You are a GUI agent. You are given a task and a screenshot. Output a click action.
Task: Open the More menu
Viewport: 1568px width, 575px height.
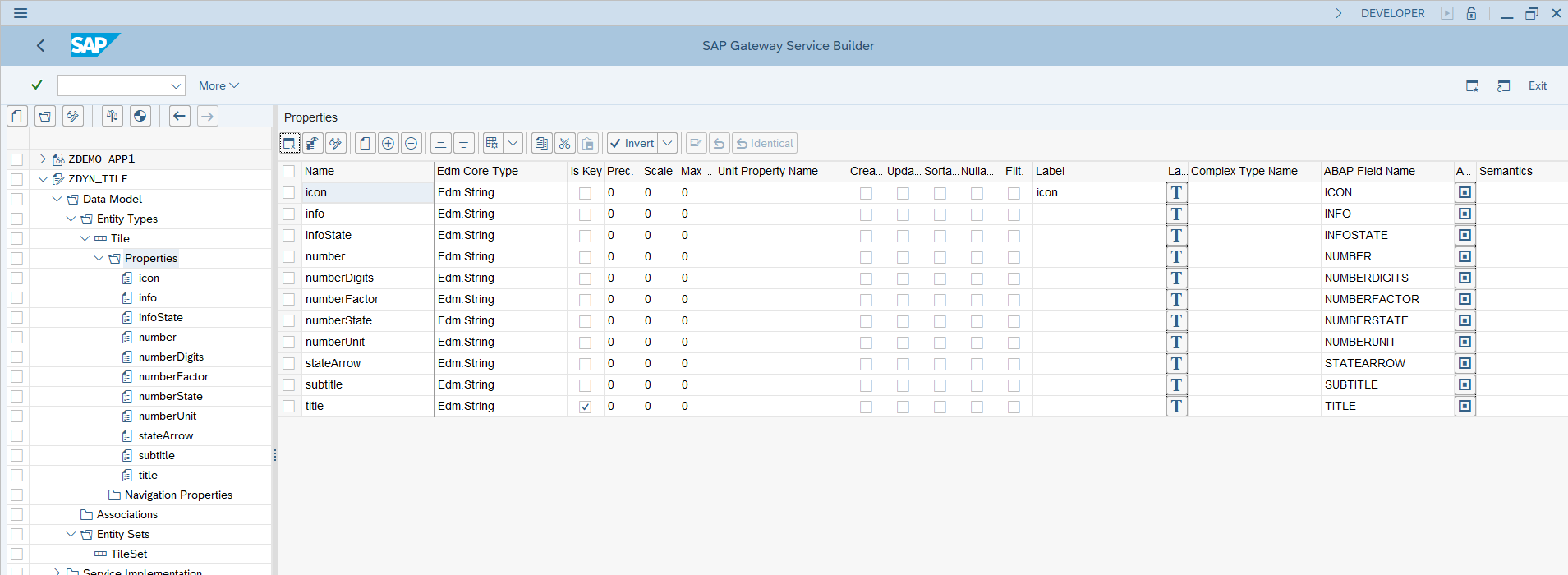218,85
